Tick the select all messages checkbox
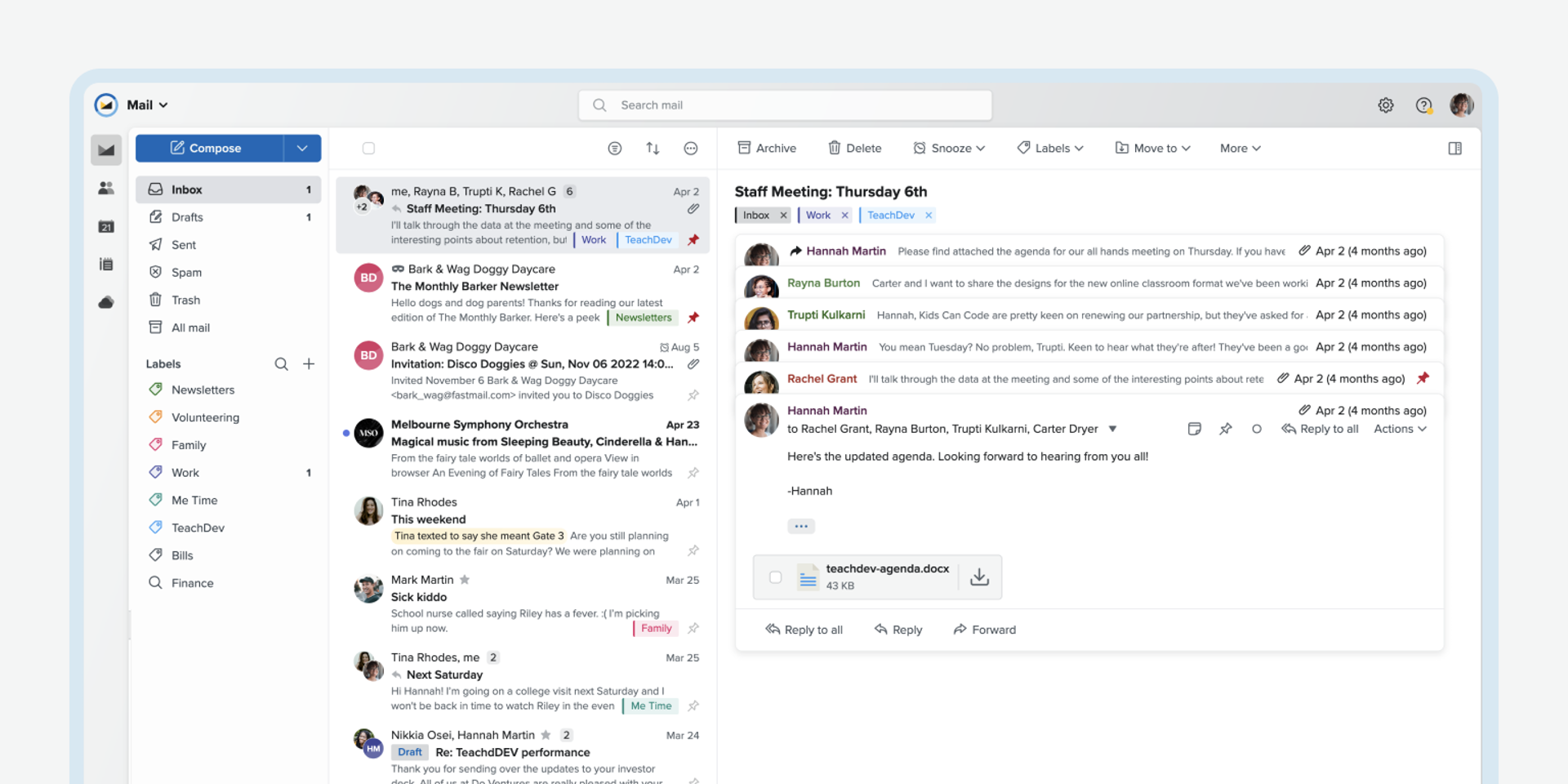 point(368,149)
